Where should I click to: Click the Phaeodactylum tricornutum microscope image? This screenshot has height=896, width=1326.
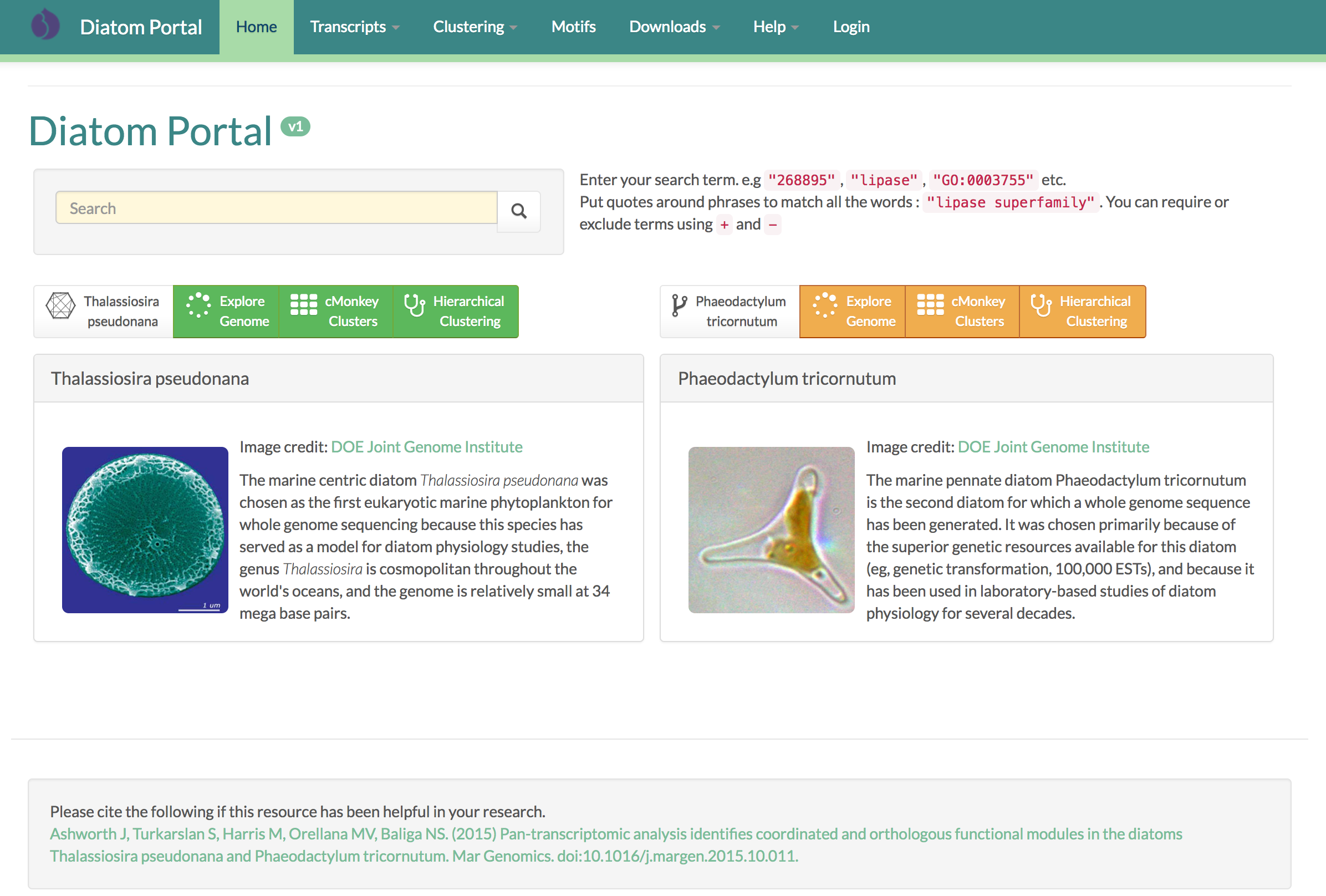click(x=771, y=530)
